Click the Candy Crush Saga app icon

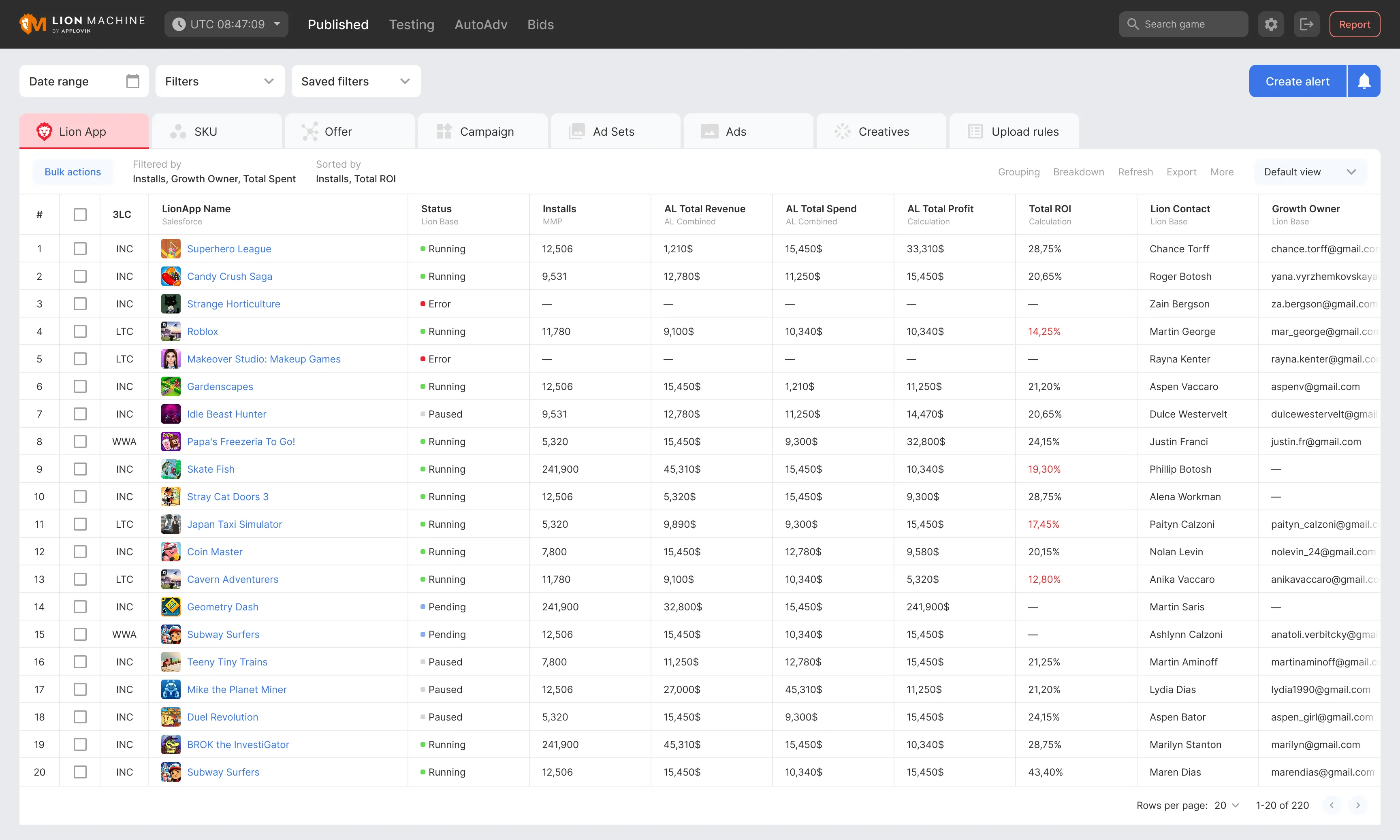(x=171, y=276)
